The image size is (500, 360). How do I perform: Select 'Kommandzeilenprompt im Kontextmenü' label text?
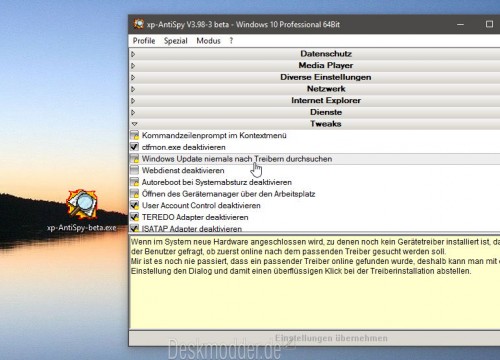tap(214, 135)
